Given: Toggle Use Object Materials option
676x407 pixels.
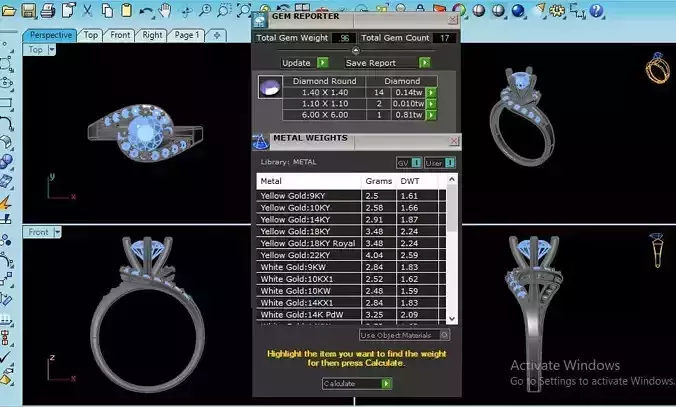Looking at the screenshot, I should (404, 335).
